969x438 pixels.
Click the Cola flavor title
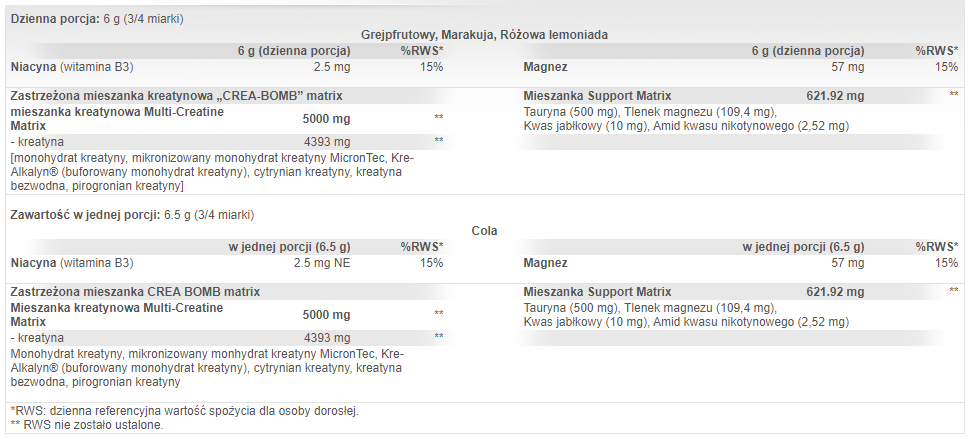pyautogui.click(x=484, y=231)
